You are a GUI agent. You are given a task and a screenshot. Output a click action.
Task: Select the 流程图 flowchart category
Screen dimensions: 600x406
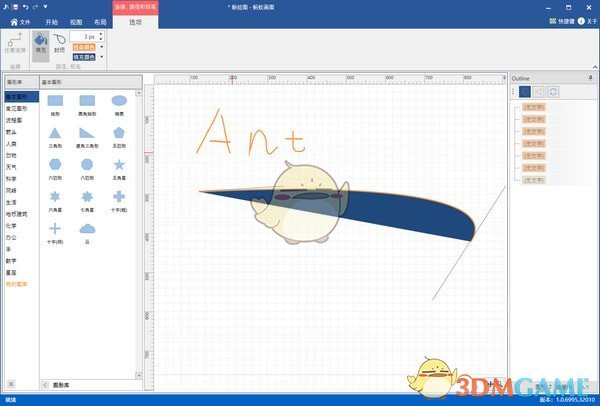14,120
